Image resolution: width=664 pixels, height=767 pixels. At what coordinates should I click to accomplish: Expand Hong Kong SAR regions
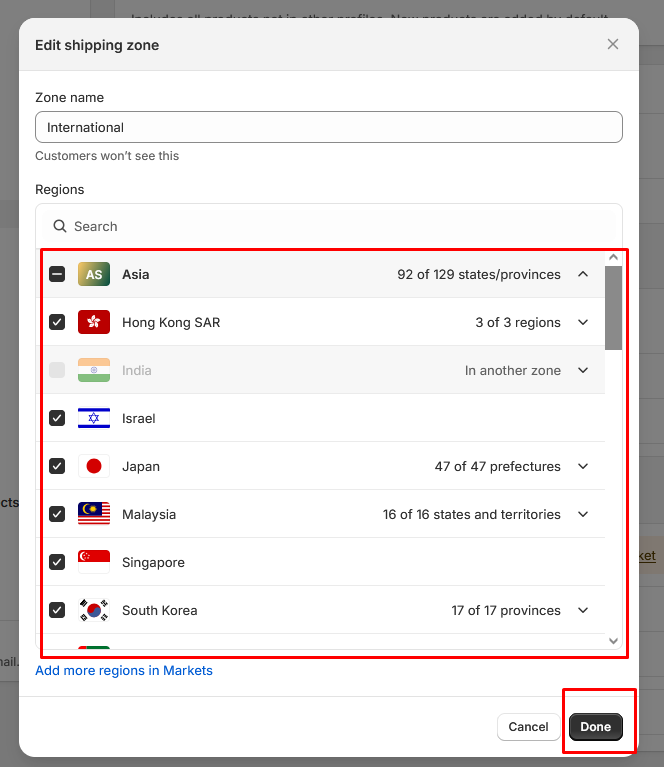(583, 322)
